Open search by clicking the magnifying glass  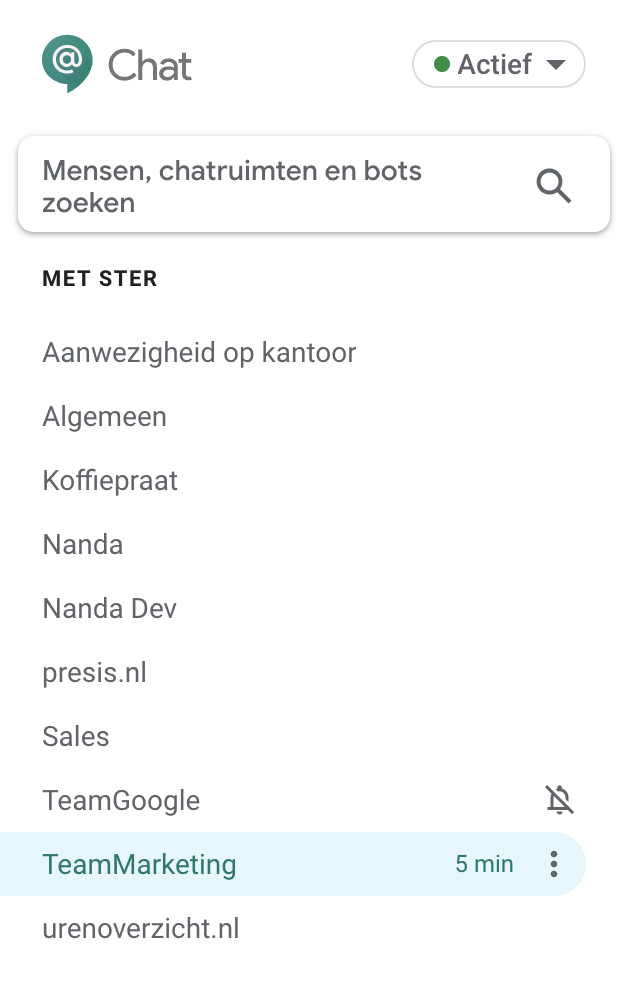coord(552,186)
